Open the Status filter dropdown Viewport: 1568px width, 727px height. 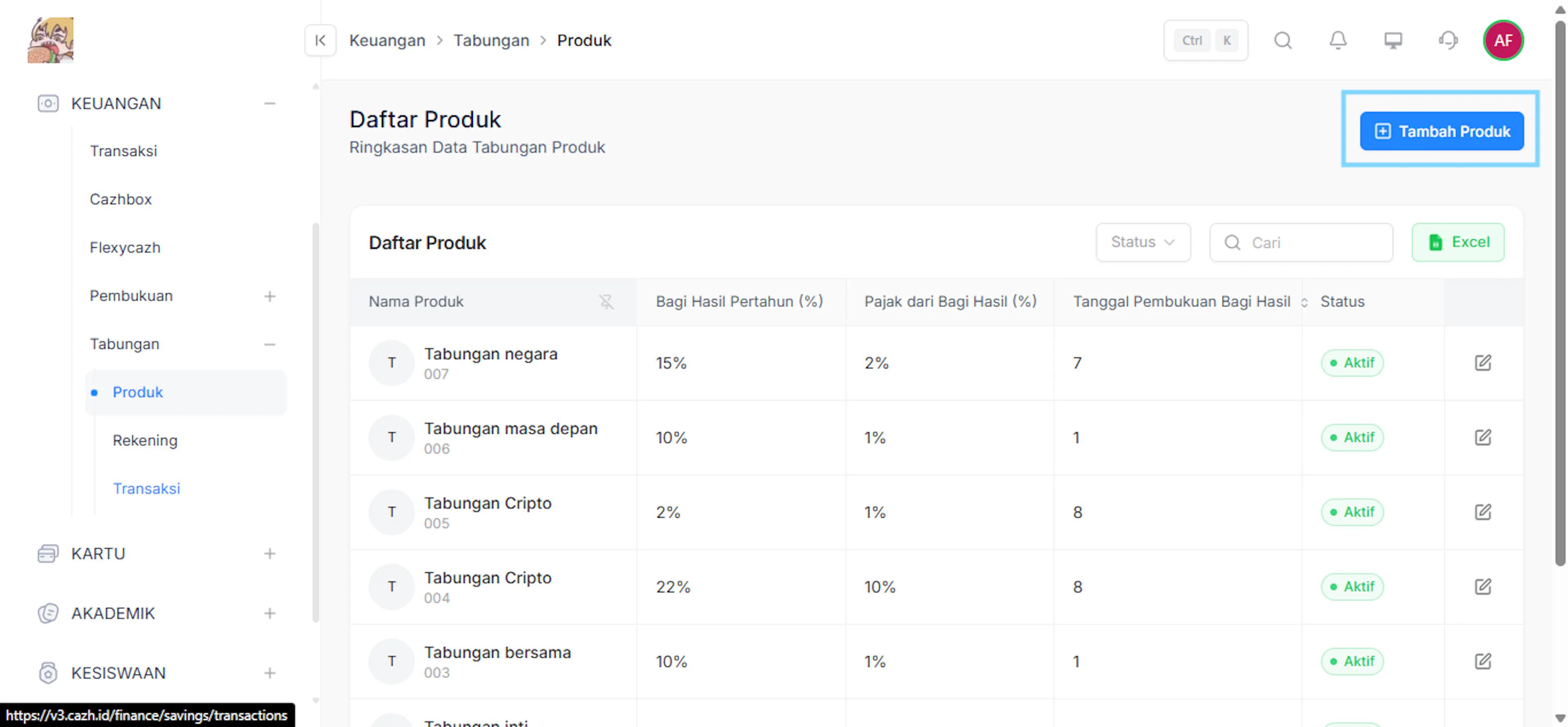click(1143, 242)
